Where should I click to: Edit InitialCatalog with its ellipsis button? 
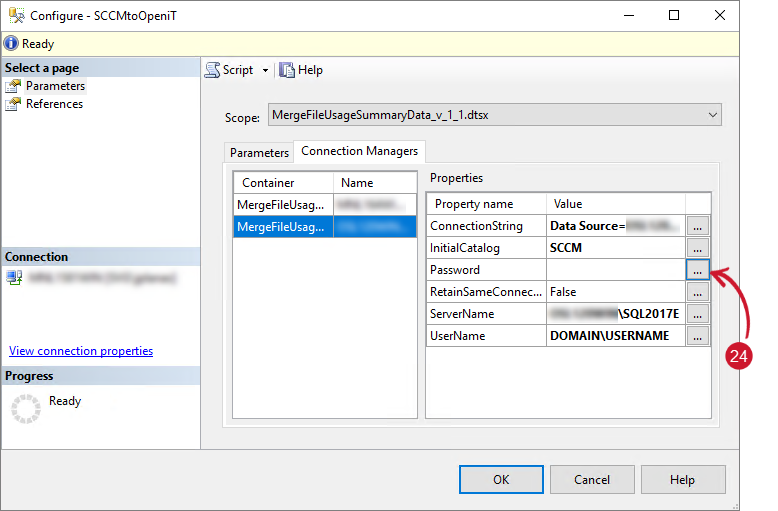coord(698,248)
